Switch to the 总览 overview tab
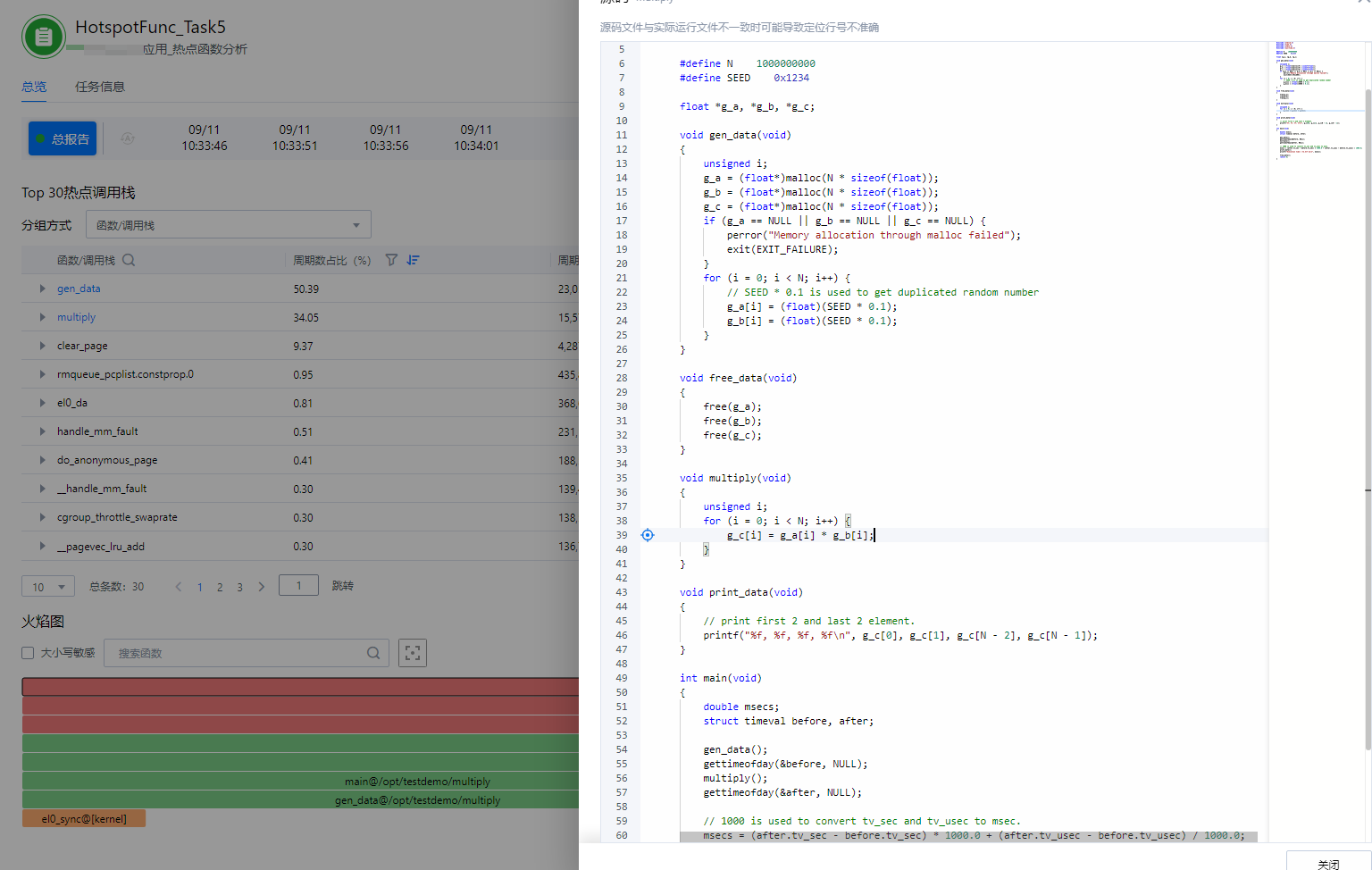This screenshot has width=1372, height=870. click(x=34, y=87)
